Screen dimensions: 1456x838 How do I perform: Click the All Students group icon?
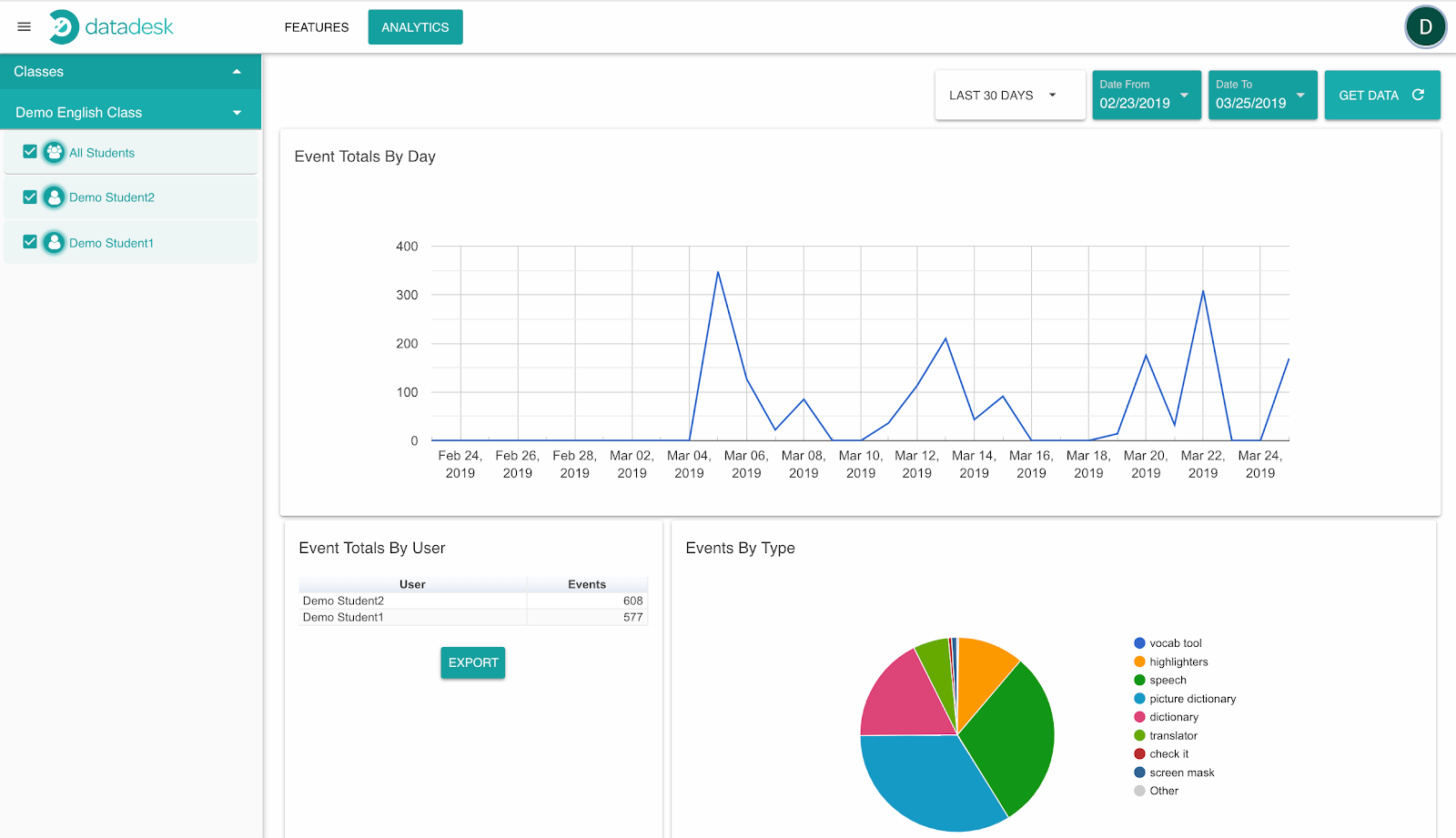[x=55, y=153]
